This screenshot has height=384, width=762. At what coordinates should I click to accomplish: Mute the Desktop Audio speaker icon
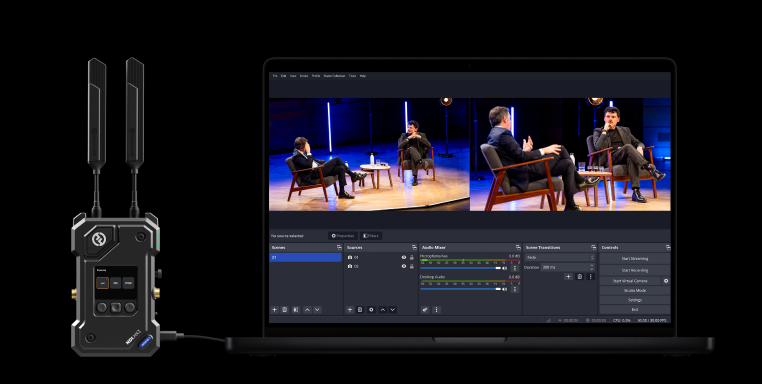click(x=504, y=289)
